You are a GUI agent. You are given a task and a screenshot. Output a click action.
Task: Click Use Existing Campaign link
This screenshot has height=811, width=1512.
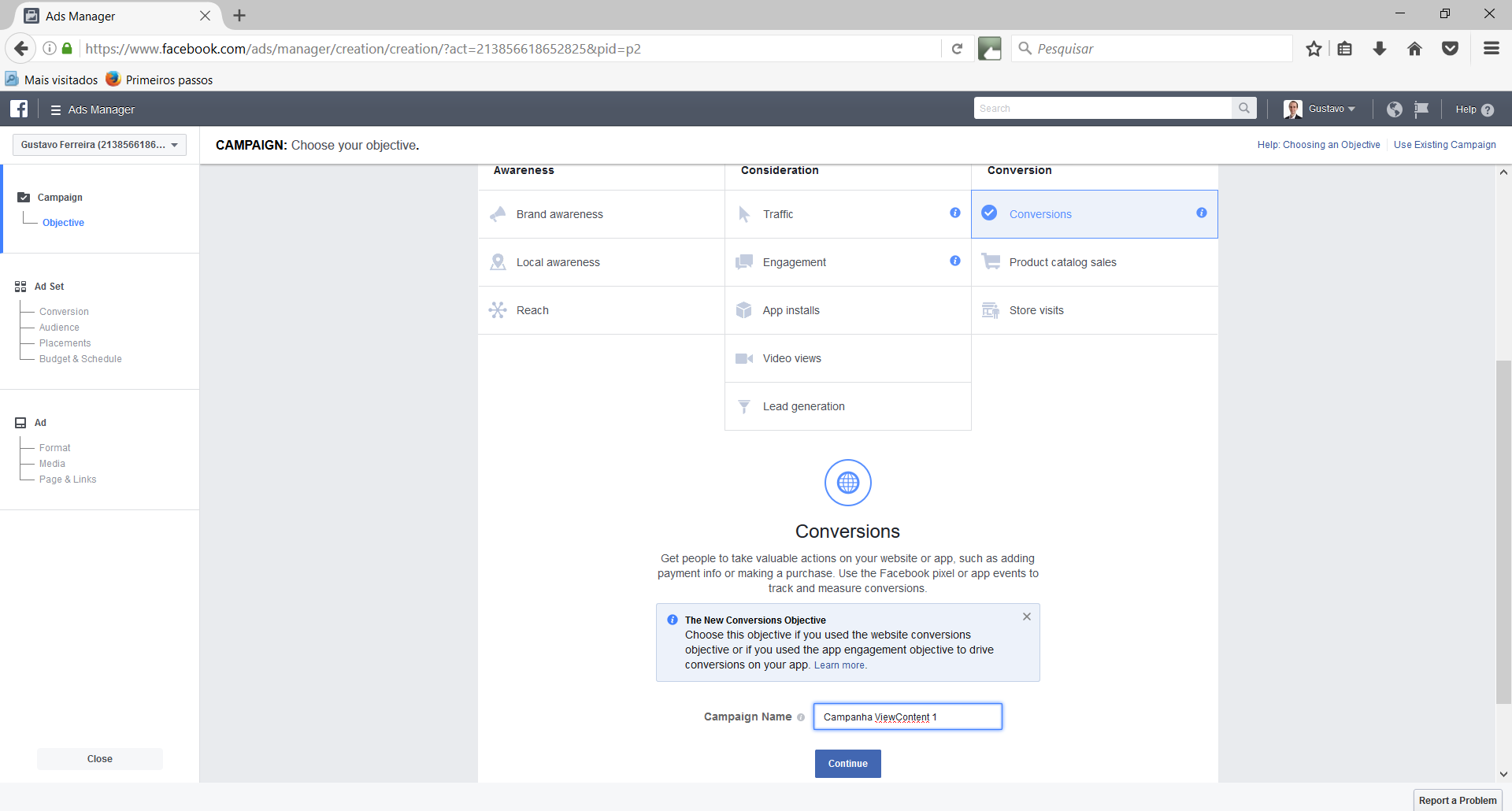tap(1444, 145)
